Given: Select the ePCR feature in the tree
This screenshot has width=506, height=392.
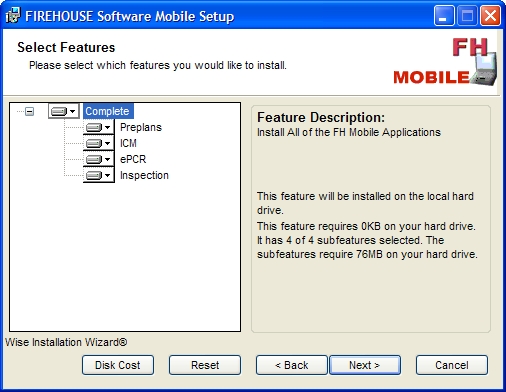Looking at the screenshot, I should click(133, 159).
